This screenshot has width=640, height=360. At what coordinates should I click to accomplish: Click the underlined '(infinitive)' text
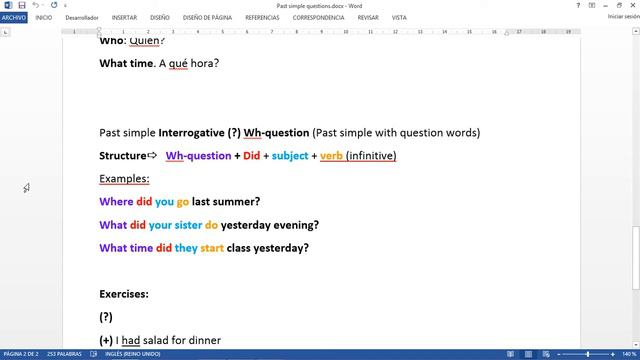(x=371, y=156)
